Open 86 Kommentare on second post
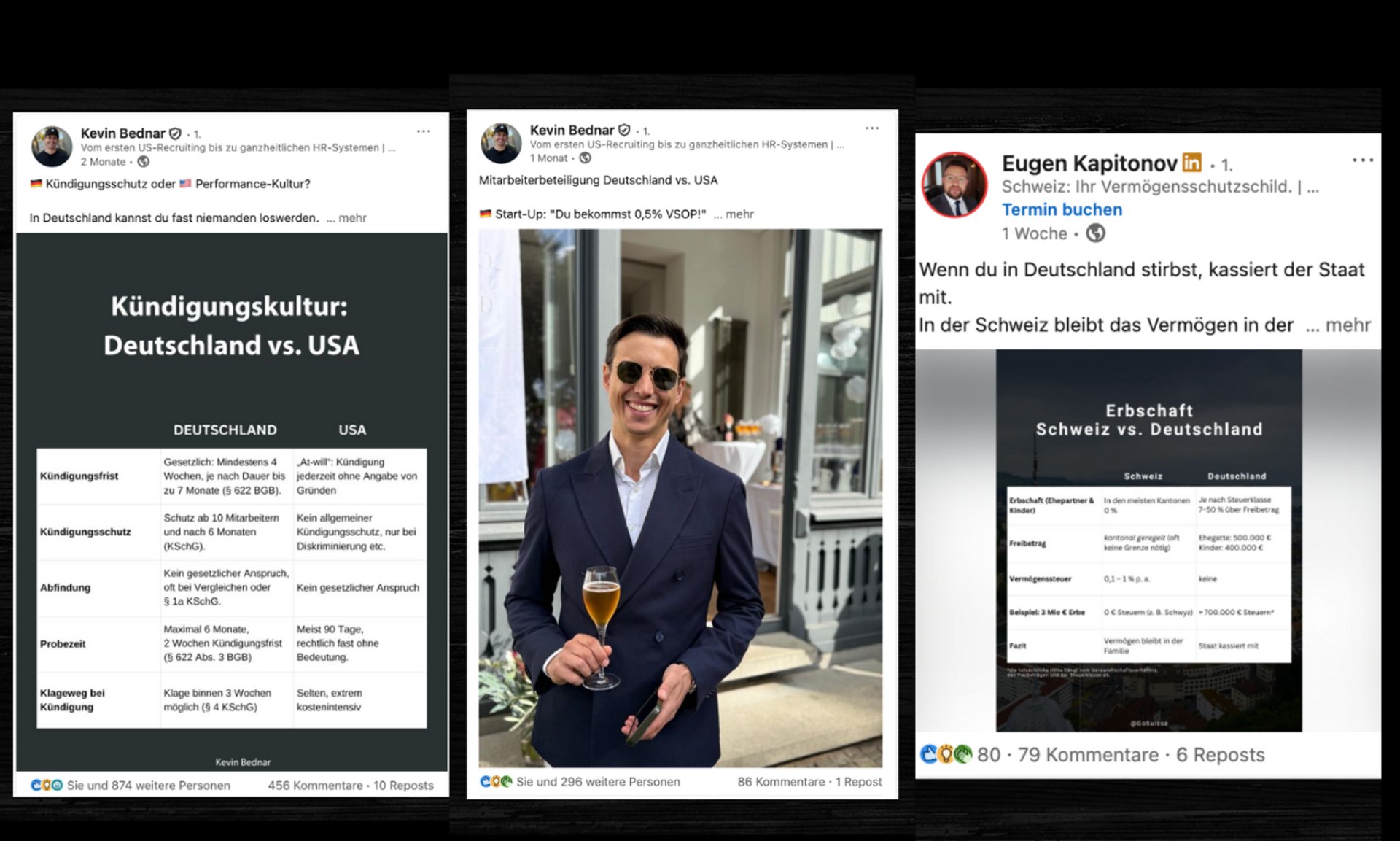Viewport: 1400px width, 841px height. 781,782
